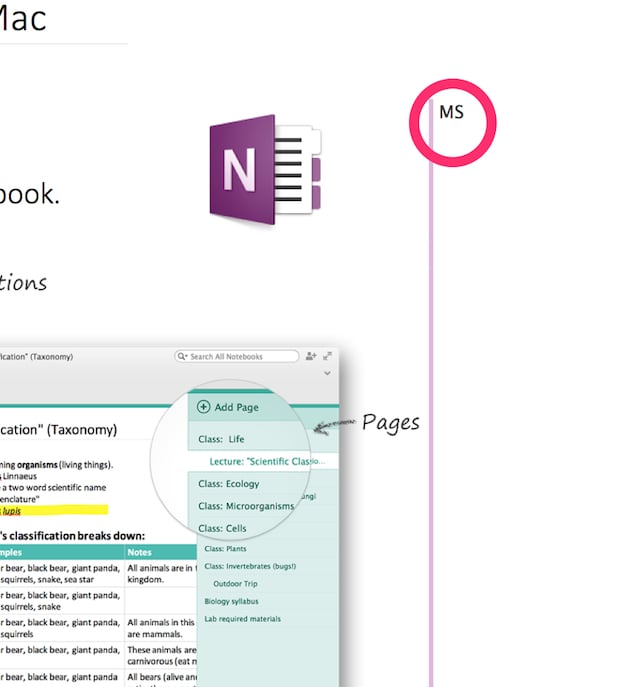Open the Class: Life page
The image size is (640, 687).
click(221, 439)
